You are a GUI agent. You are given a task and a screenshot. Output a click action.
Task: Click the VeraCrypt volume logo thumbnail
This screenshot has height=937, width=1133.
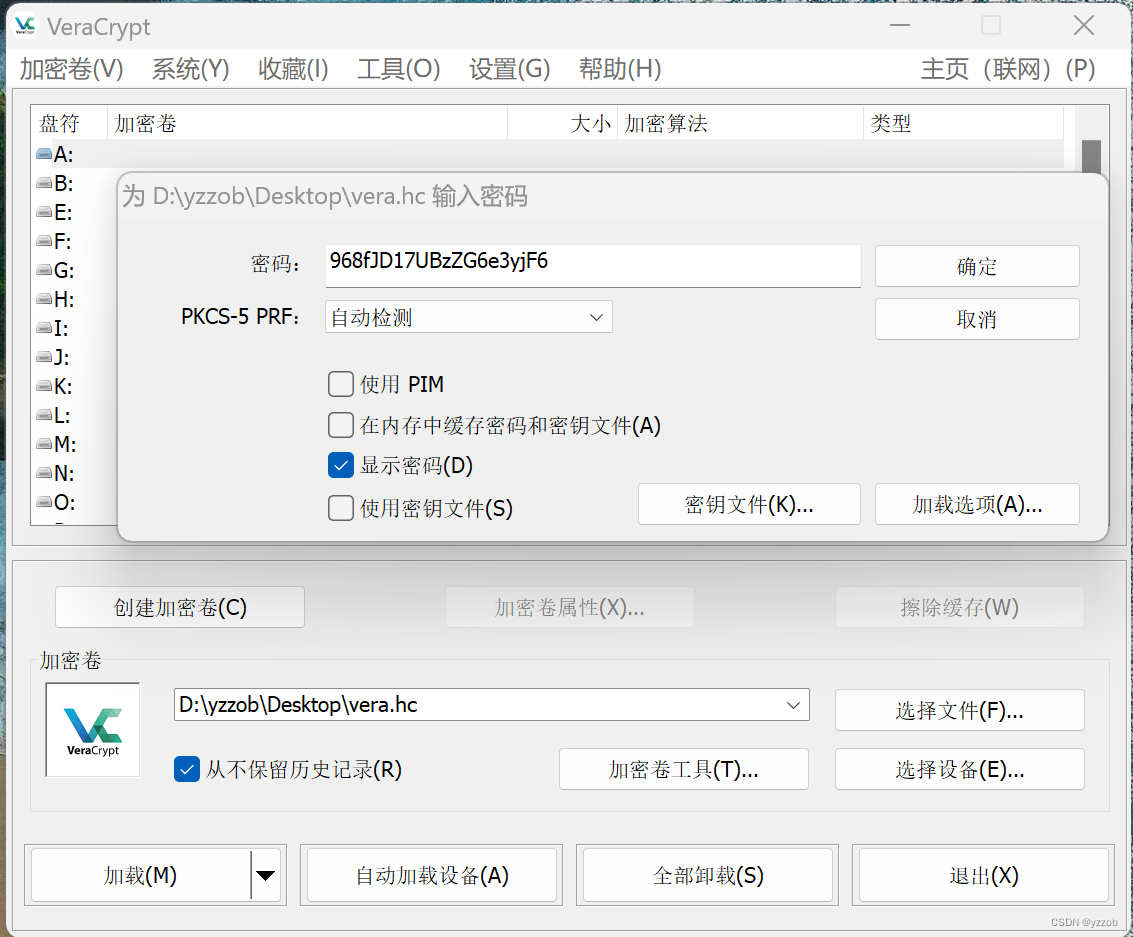(x=92, y=729)
